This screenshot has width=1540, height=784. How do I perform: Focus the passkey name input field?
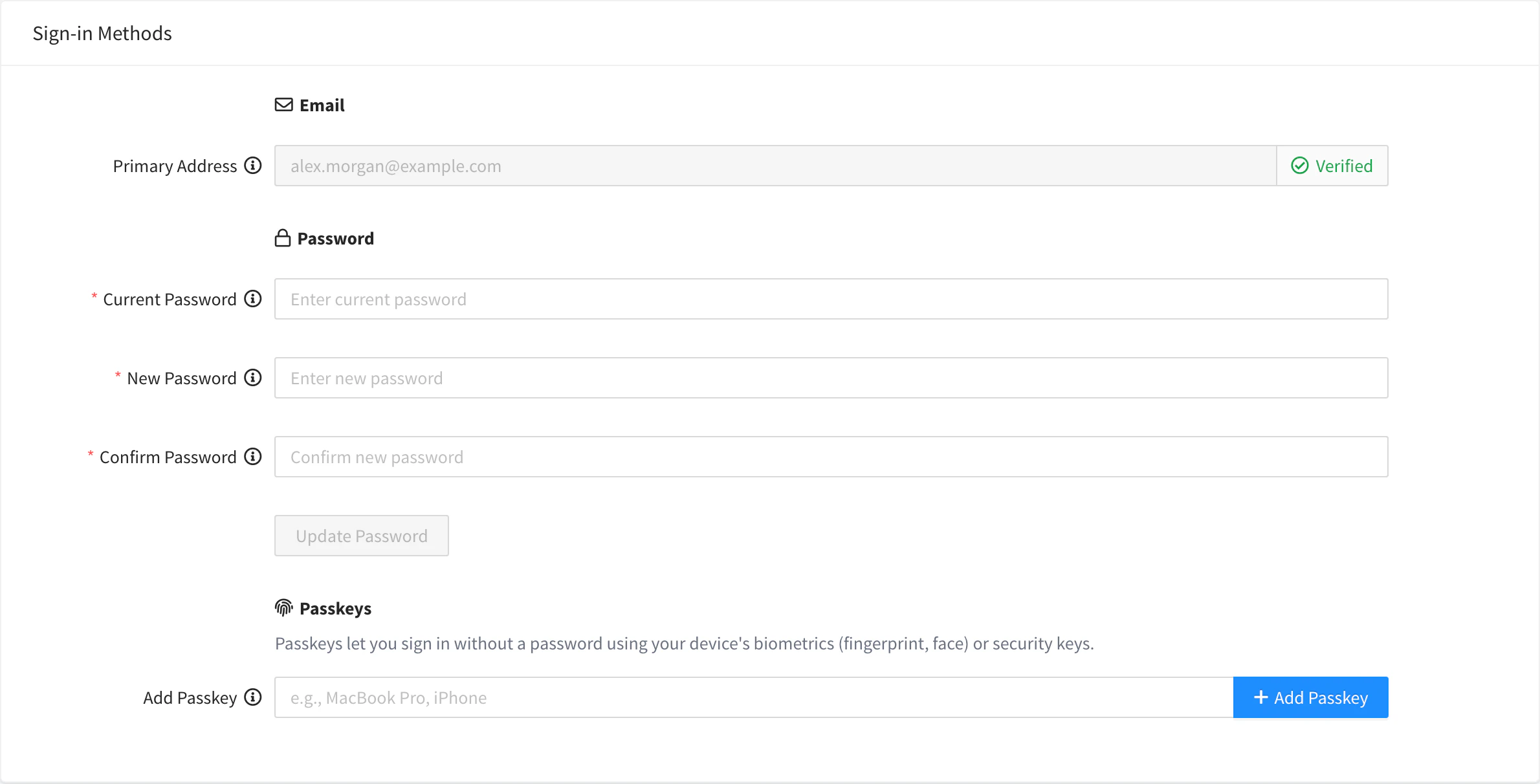(x=754, y=697)
